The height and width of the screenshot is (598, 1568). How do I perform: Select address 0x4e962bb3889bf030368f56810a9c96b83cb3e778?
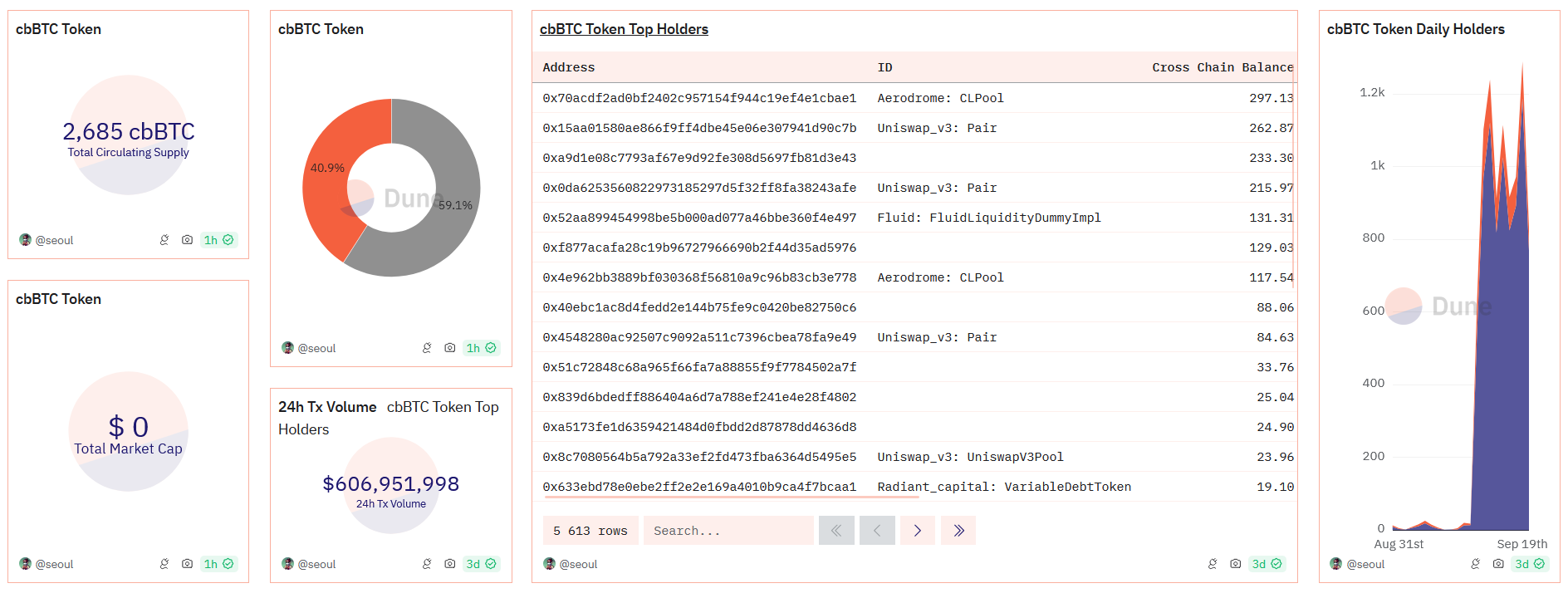[699, 277]
